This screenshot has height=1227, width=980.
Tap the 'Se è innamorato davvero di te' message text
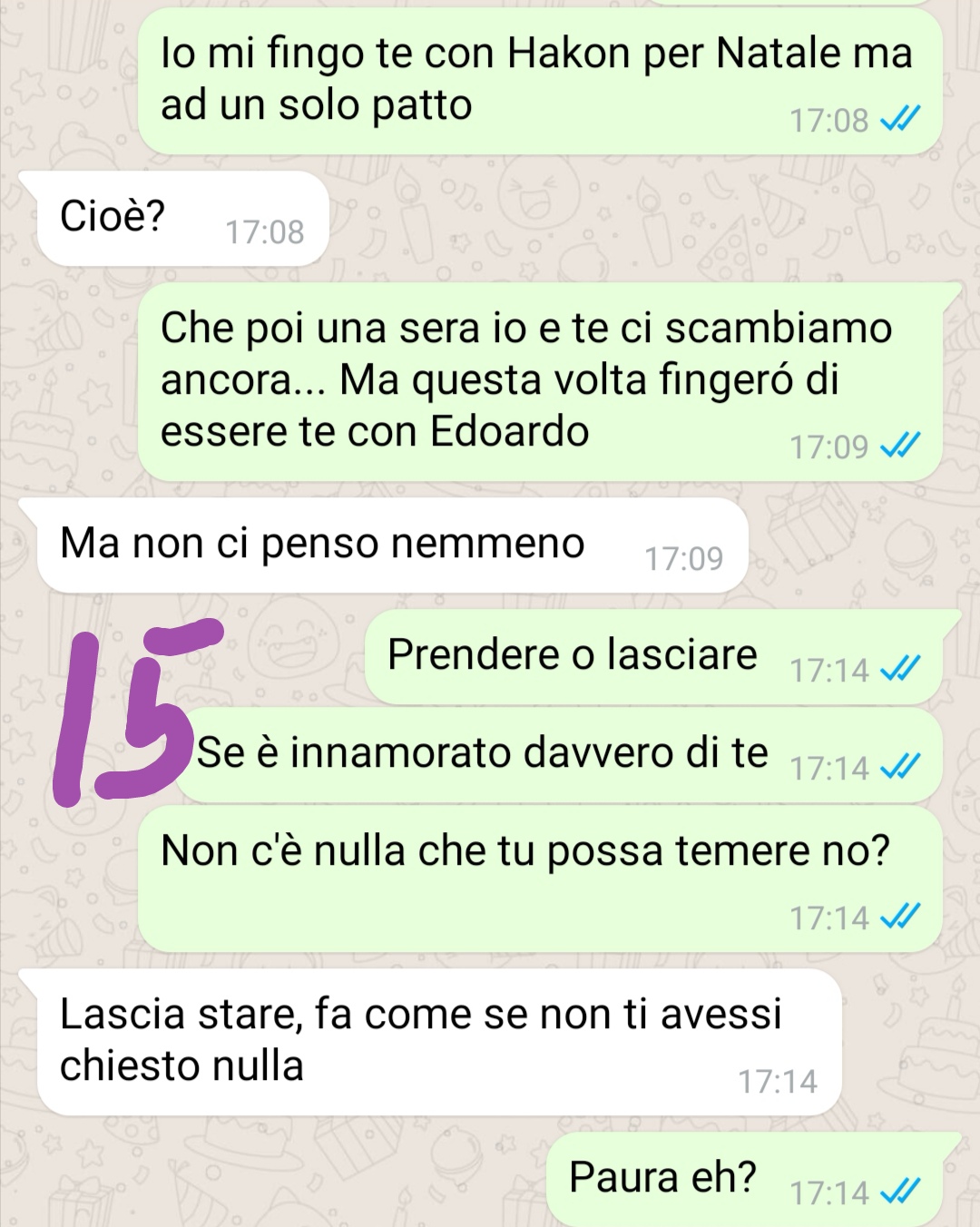pos(483,752)
